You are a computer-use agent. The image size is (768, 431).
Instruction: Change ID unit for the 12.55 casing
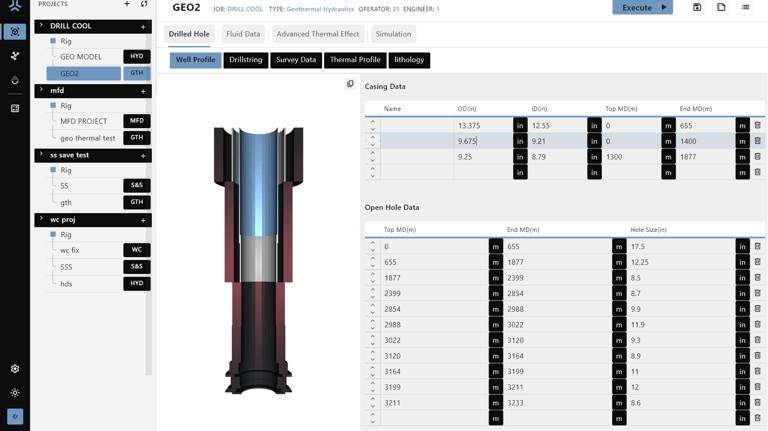pos(594,125)
